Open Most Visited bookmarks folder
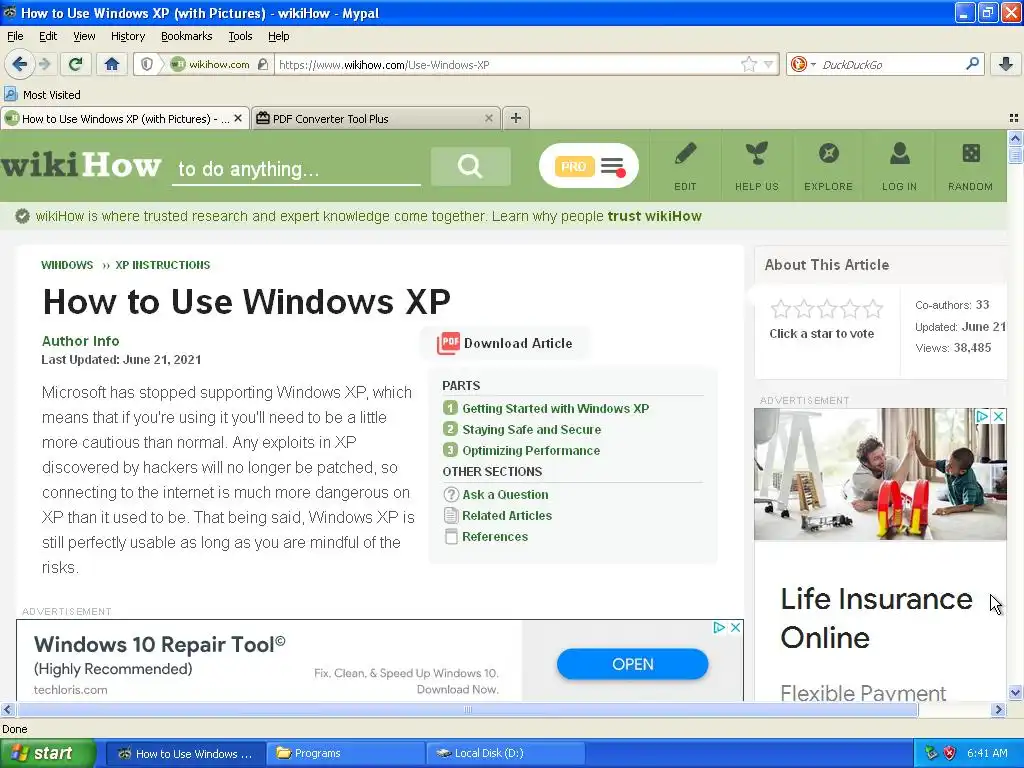 click(42, 95)
